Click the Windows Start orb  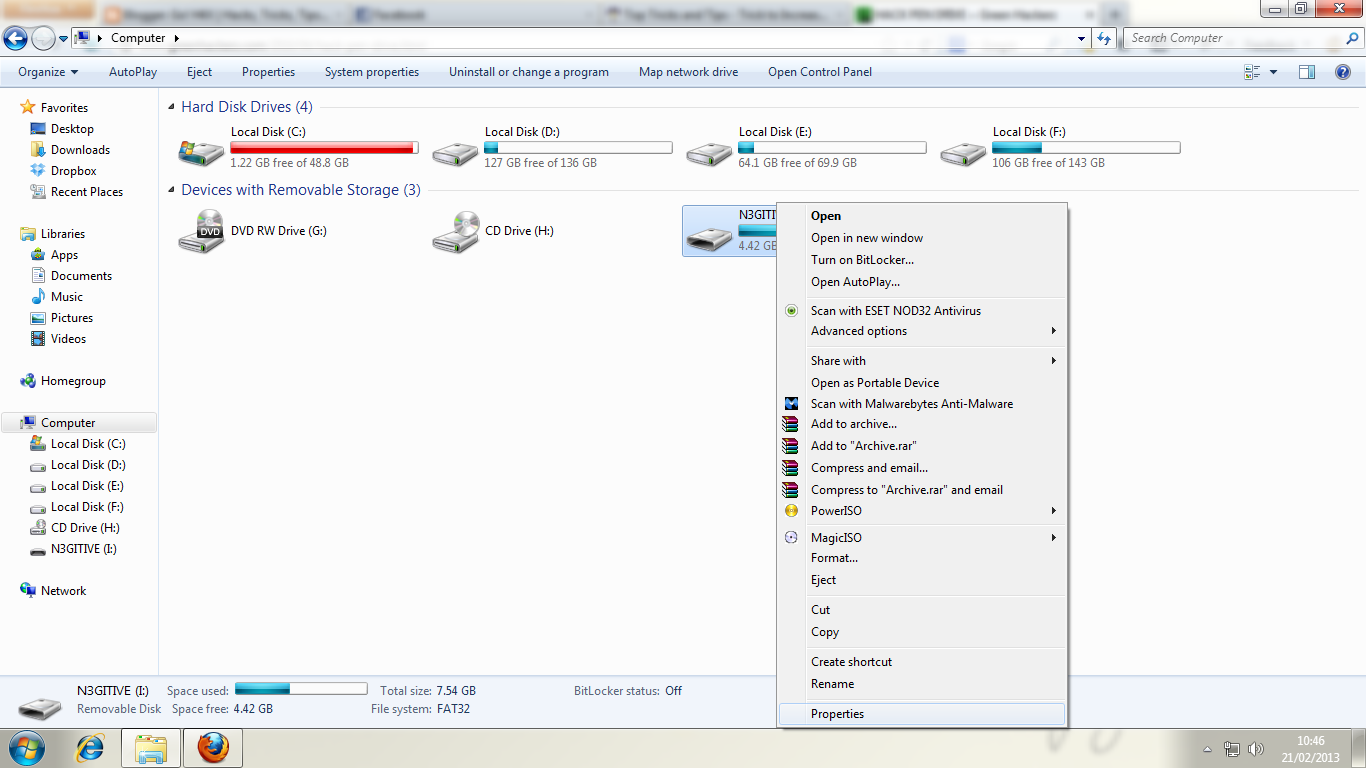[x=25, y=747]
